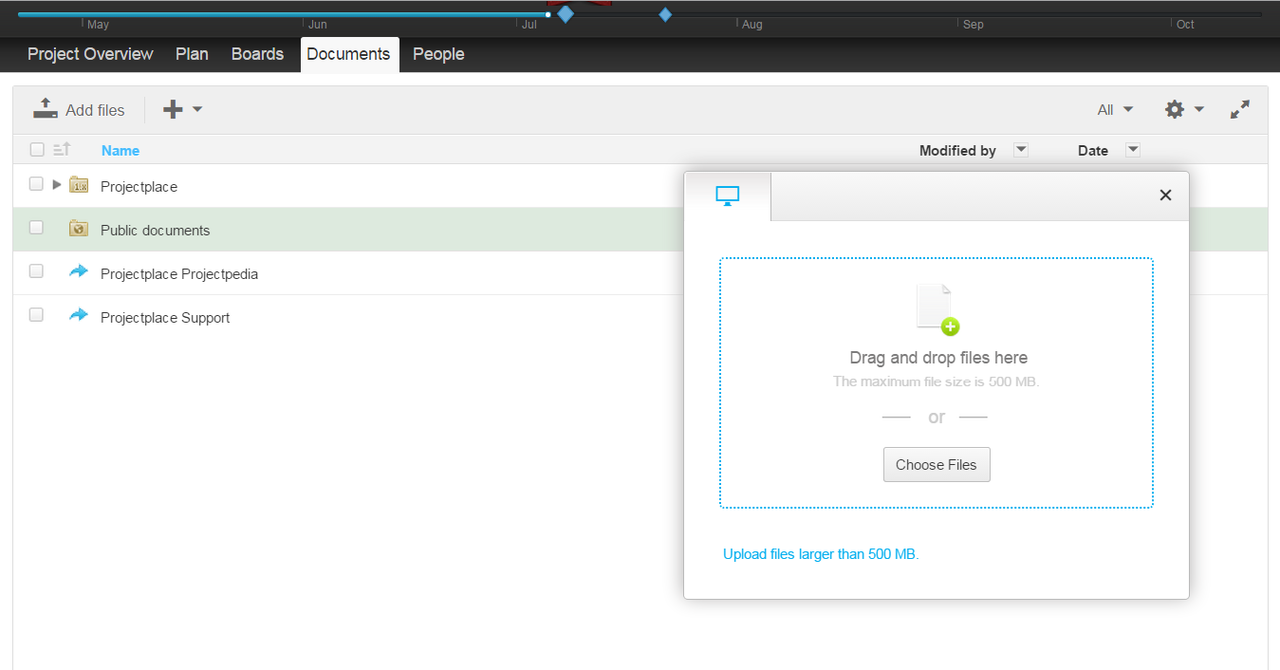Open the gear settings menu

coord(1184,109)
